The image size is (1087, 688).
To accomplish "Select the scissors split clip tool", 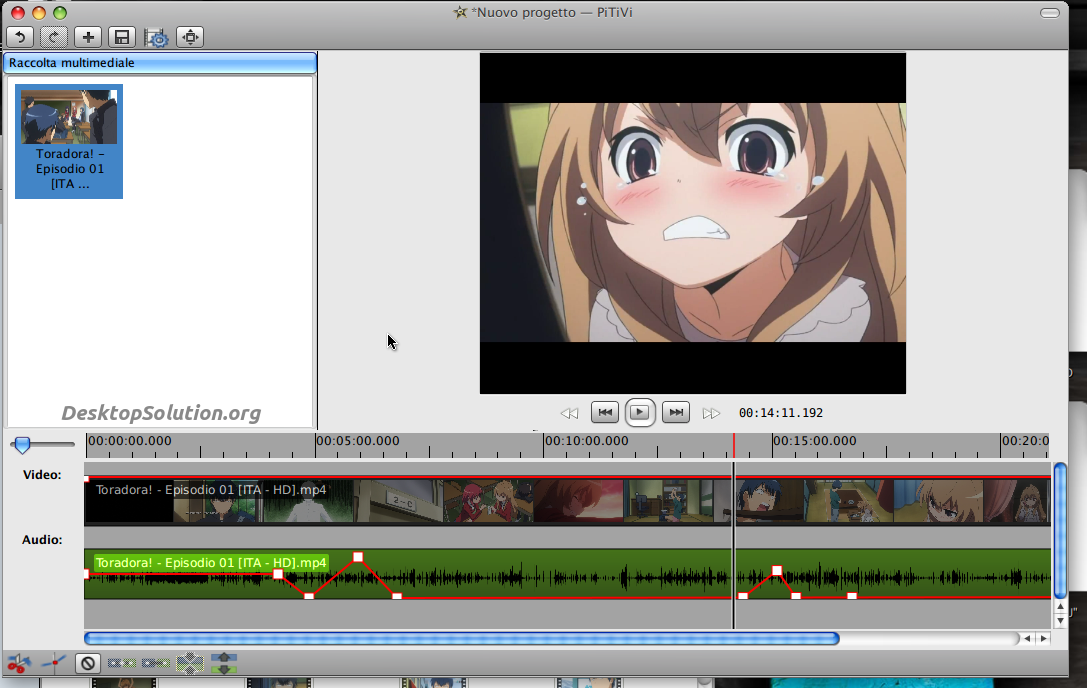I will point(18,662).
